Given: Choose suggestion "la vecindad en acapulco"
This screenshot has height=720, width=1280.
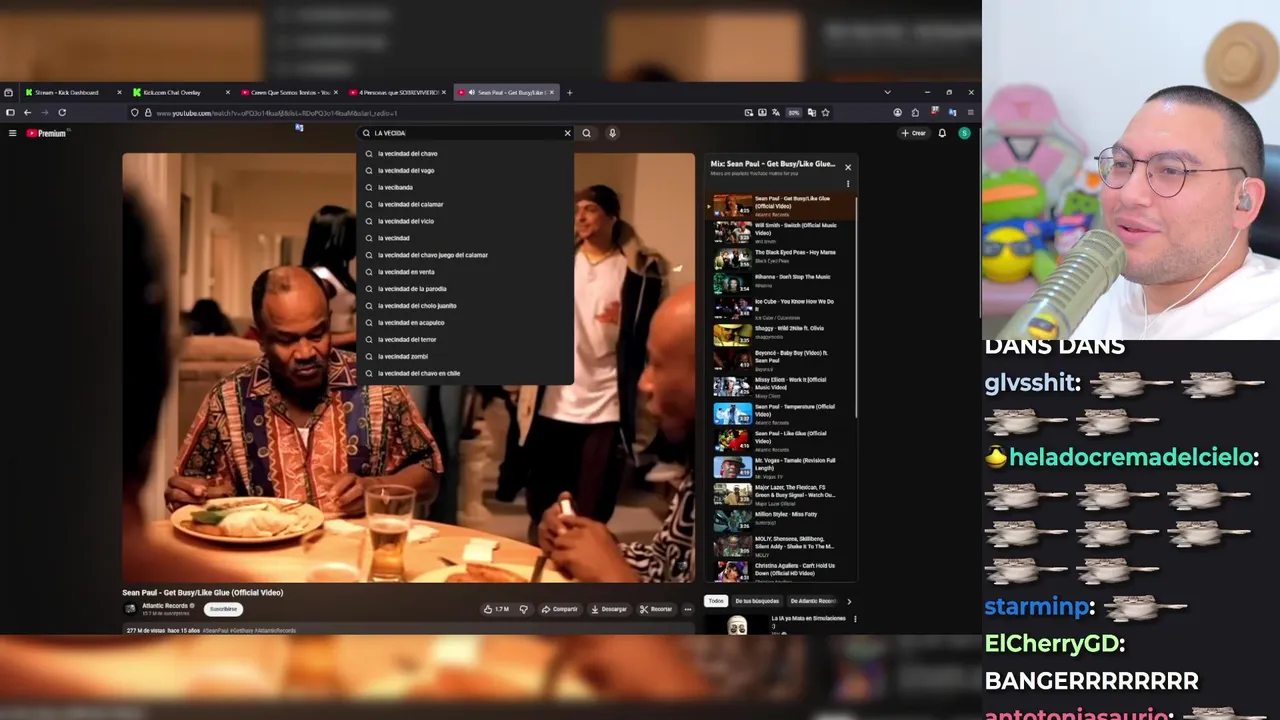Looking at the screenshot, I should click(x=465, y=323).
